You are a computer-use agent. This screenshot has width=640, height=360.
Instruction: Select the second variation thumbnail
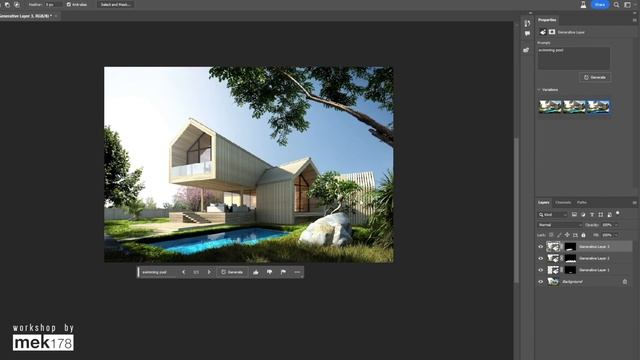[574, 107]
